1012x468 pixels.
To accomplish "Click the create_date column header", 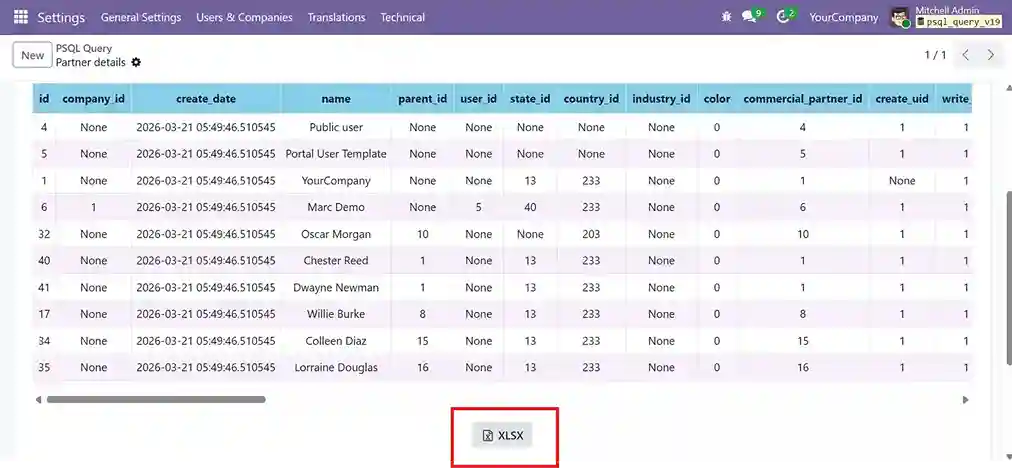I will pyautogui.click(x=206, y=99).
